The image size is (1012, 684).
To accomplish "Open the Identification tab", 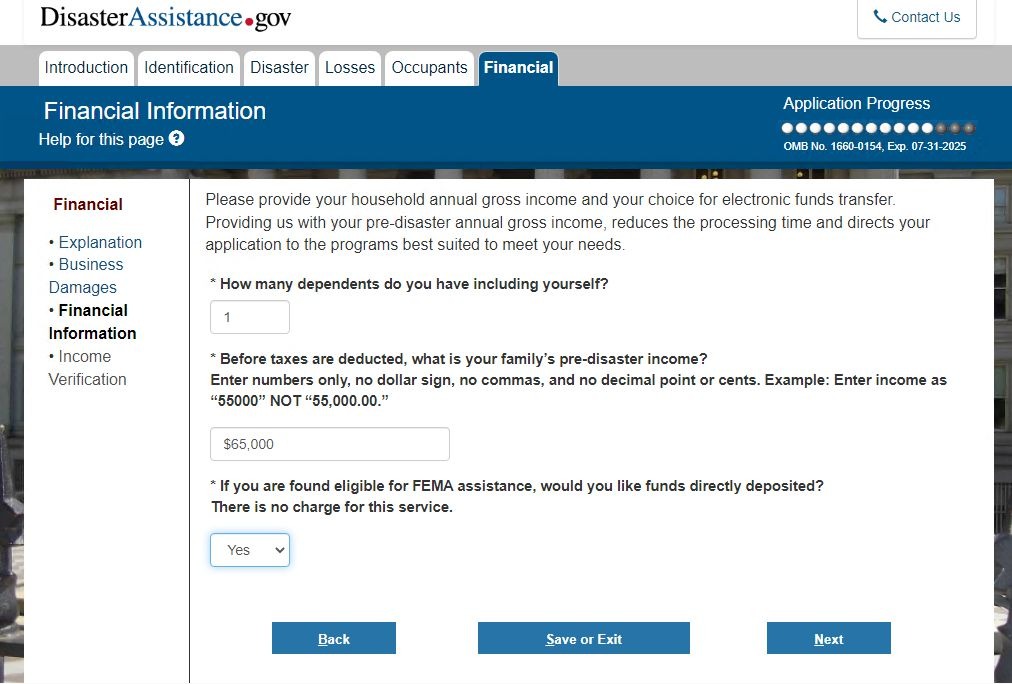I will tap(189, 68).
